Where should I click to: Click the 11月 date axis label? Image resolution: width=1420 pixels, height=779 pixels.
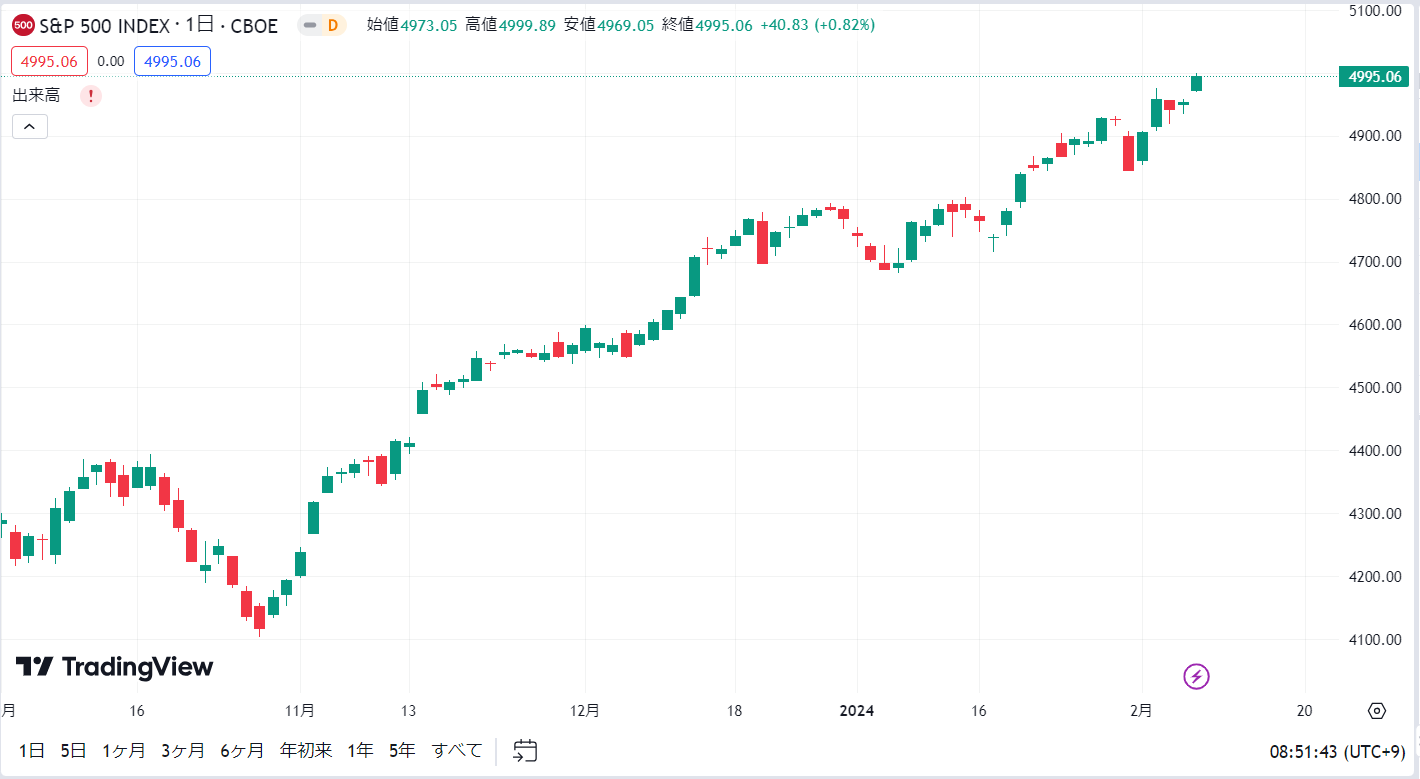click(300, 711)
